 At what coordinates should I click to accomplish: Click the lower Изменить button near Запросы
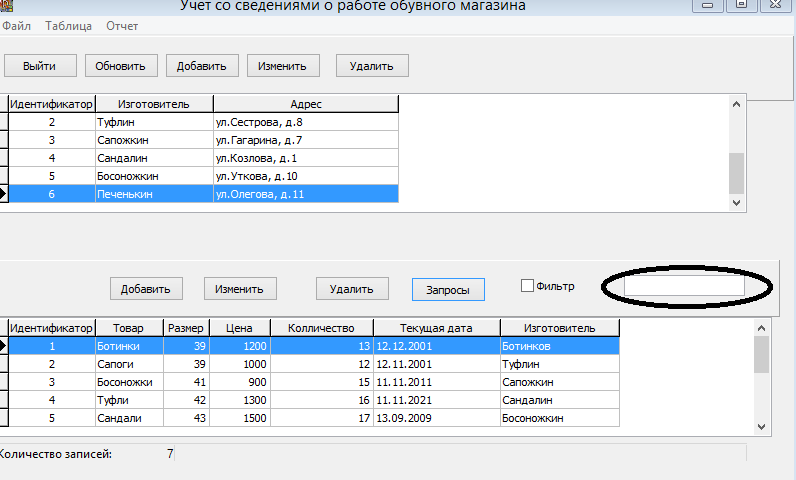pos(240,289)
